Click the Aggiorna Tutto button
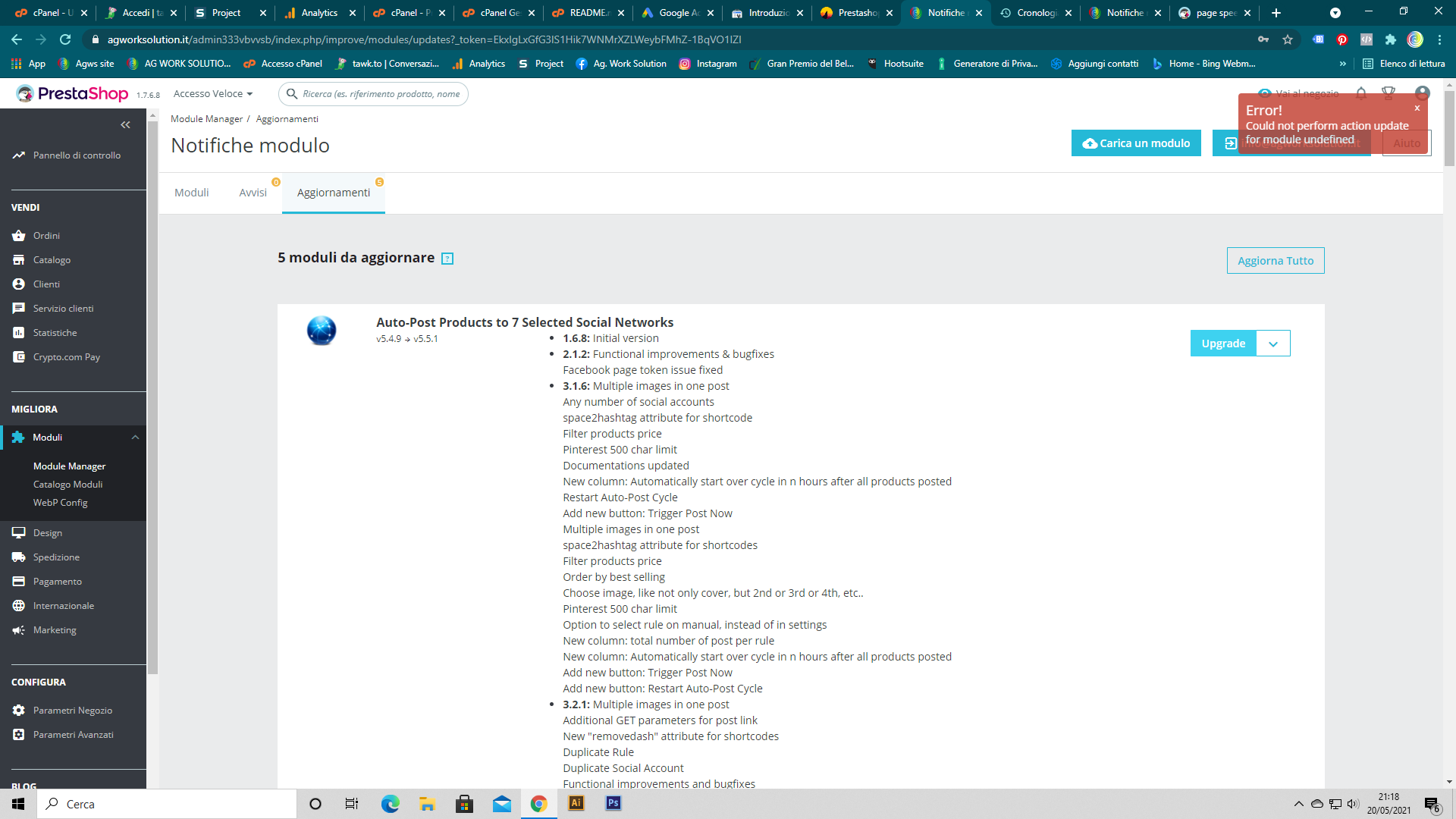 [1275, 261]
